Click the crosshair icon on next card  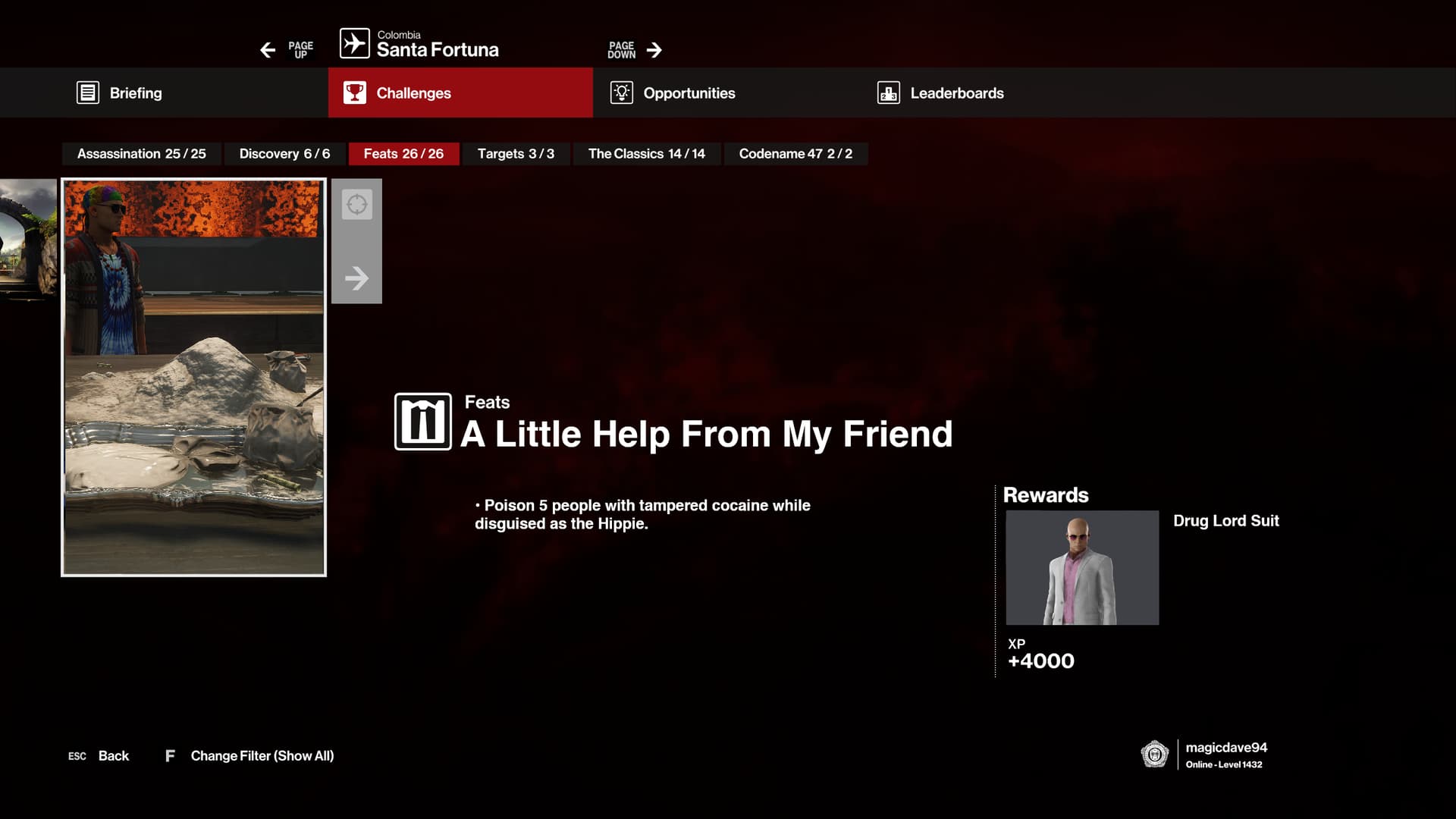[x=356, y=204]
